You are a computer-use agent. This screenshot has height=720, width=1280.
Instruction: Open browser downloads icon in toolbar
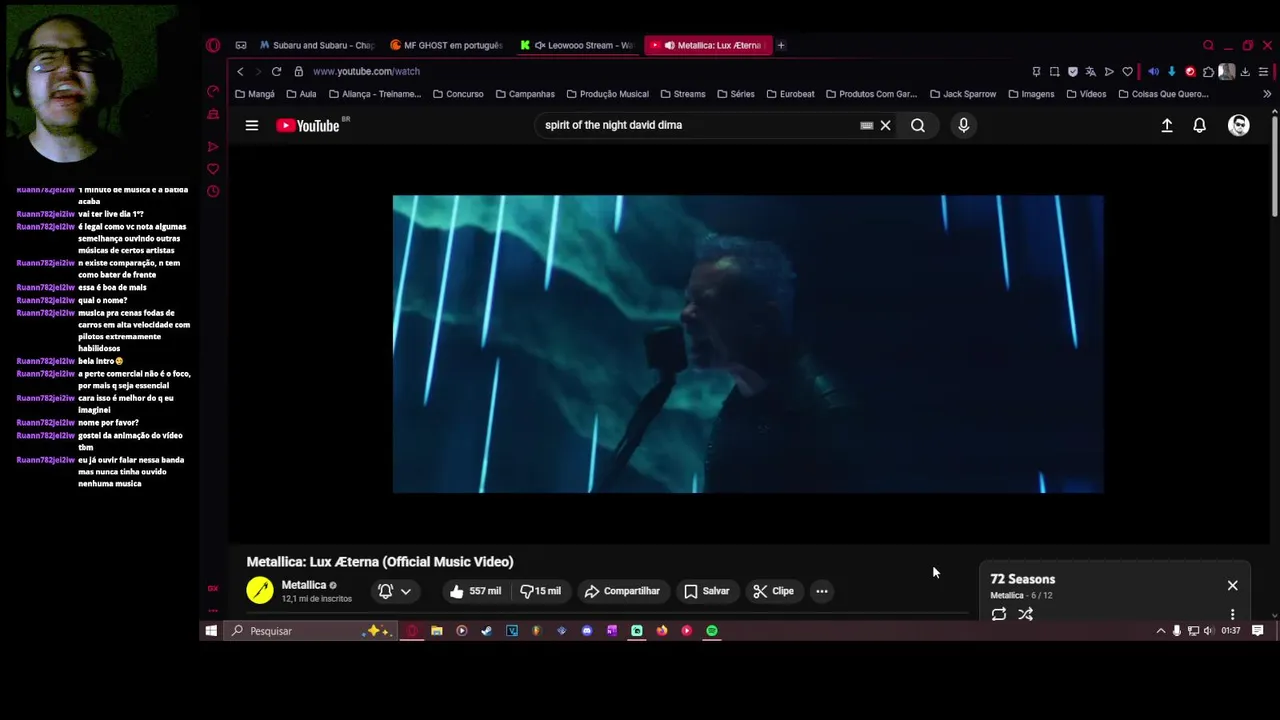click(1245, 71)
